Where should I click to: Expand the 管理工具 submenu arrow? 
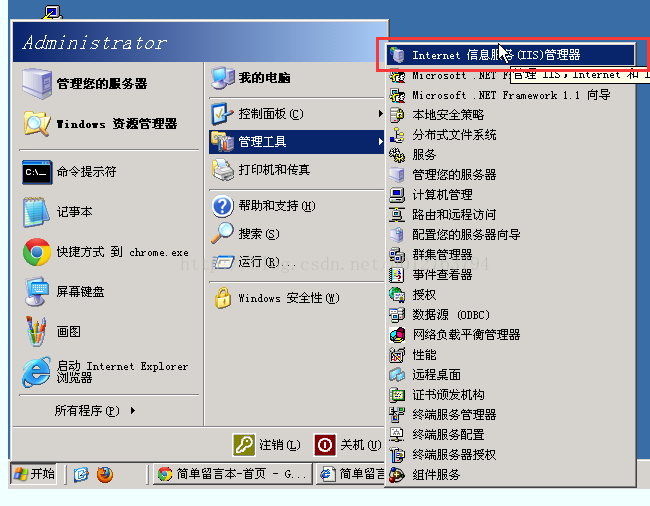click(380, 142)
